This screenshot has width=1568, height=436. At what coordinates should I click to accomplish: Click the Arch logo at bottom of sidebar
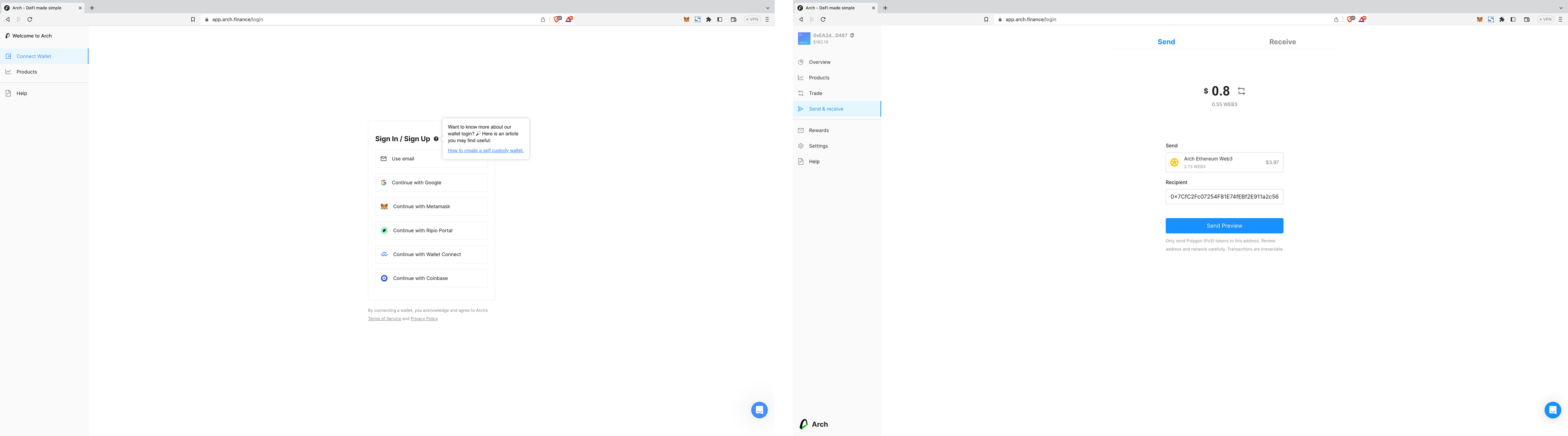point(813,424)
